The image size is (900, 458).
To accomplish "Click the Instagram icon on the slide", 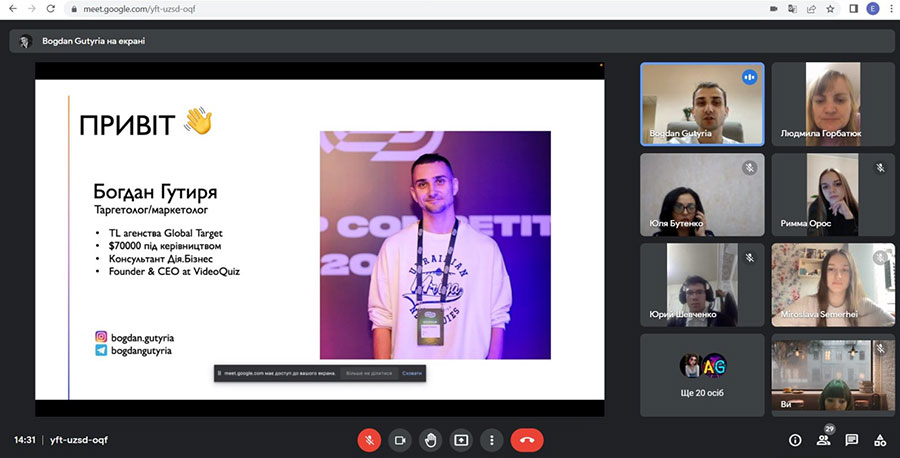I will click(x=101, y=337).
